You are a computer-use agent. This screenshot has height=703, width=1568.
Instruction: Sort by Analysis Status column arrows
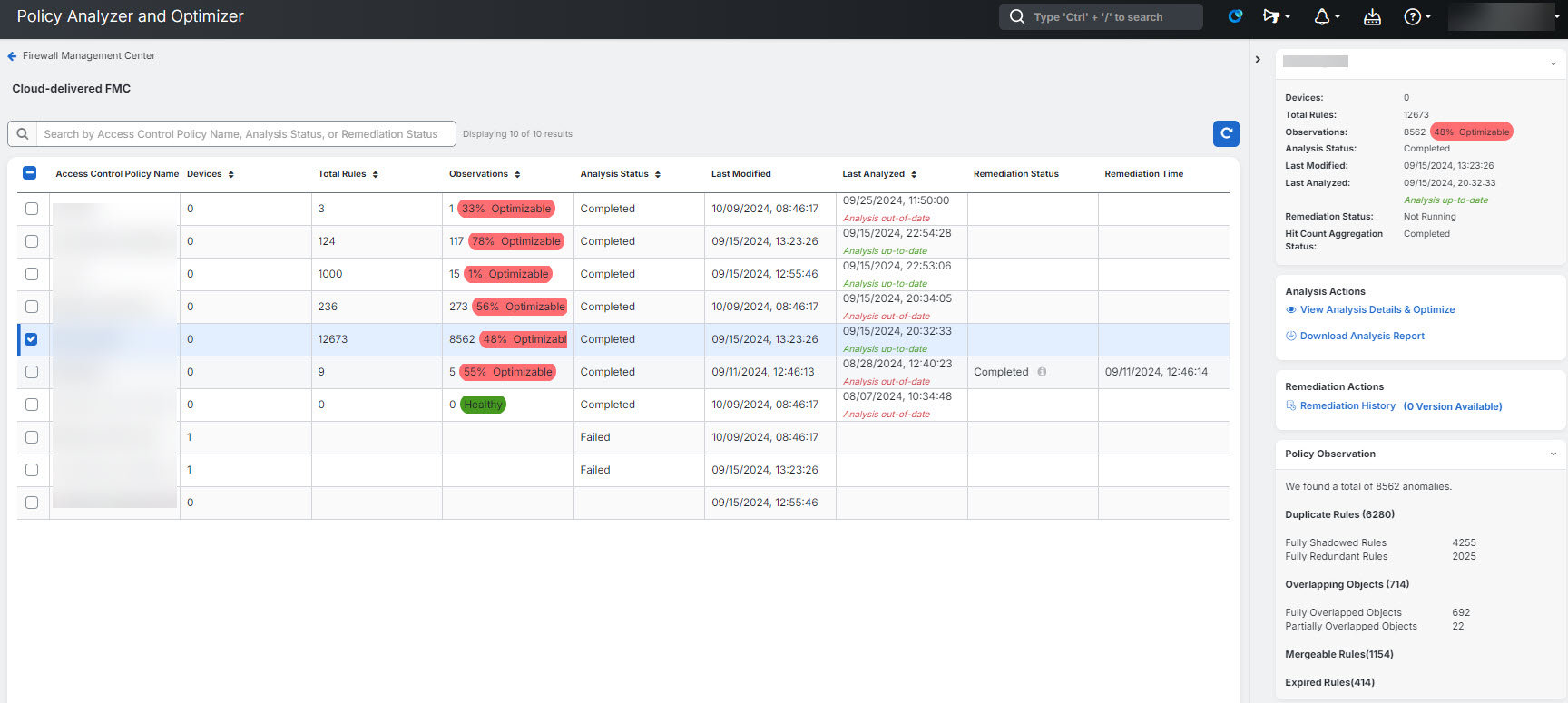click(x=658, y=174)
